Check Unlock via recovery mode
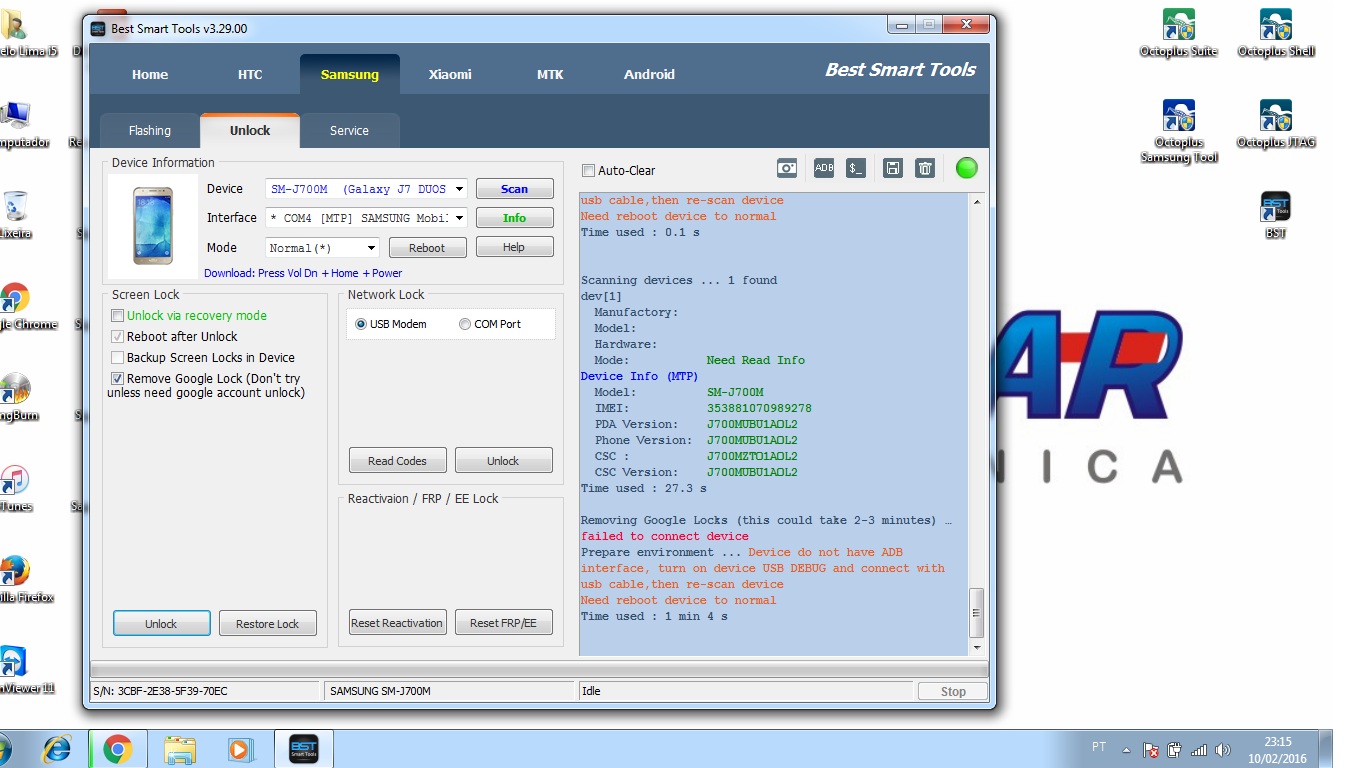 point(118,316)
